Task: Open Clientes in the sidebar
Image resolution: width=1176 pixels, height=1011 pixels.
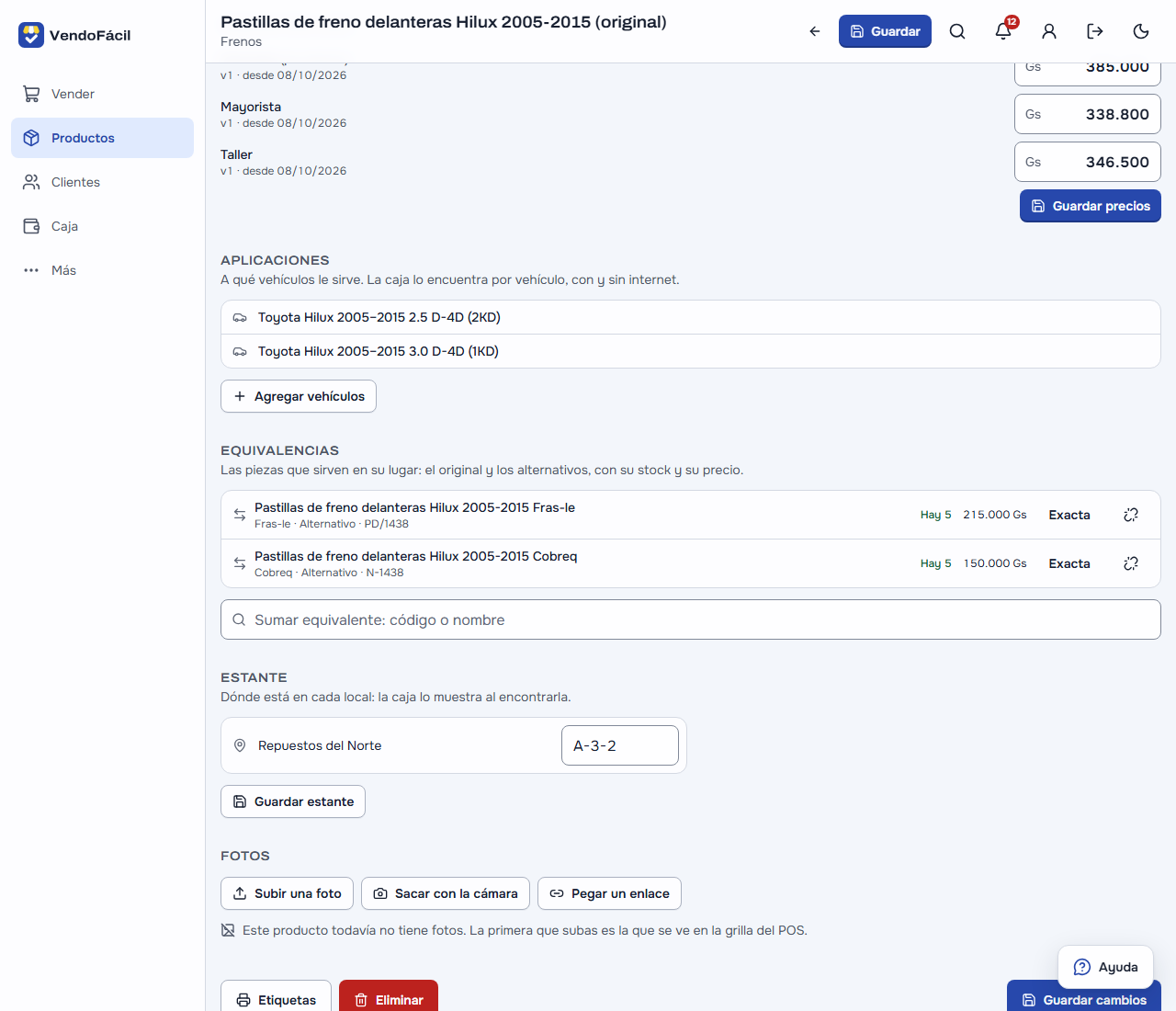Action: click(x=102, y=182)
